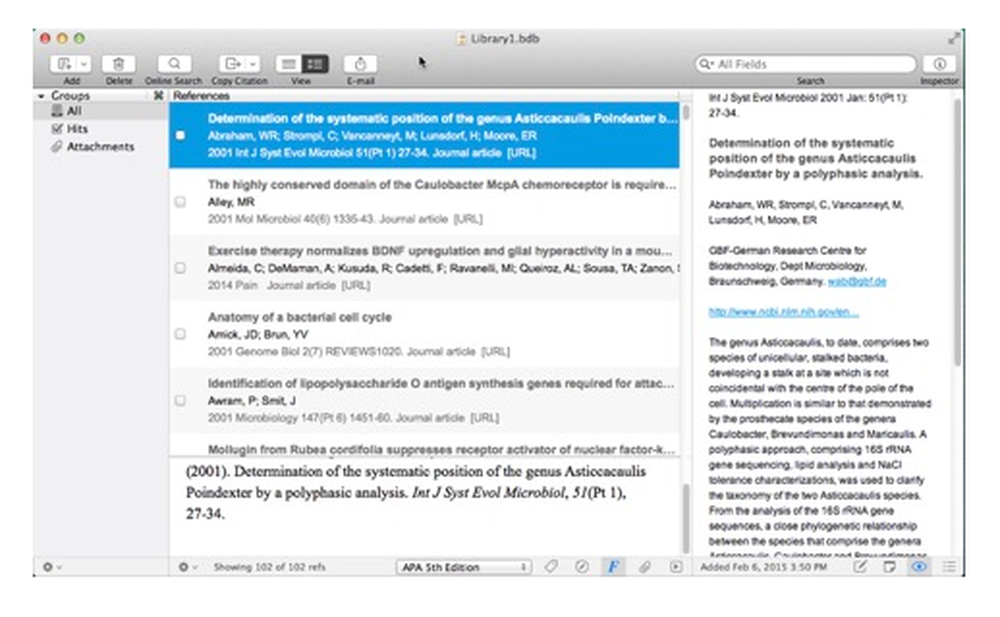Copy Citation for selected reference
1000x617 pixels.
(233, 62)
